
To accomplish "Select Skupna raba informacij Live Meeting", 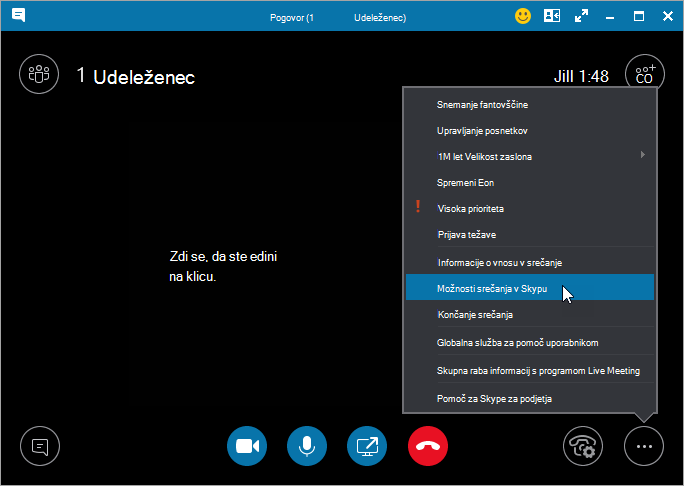I will click(530, 370).
